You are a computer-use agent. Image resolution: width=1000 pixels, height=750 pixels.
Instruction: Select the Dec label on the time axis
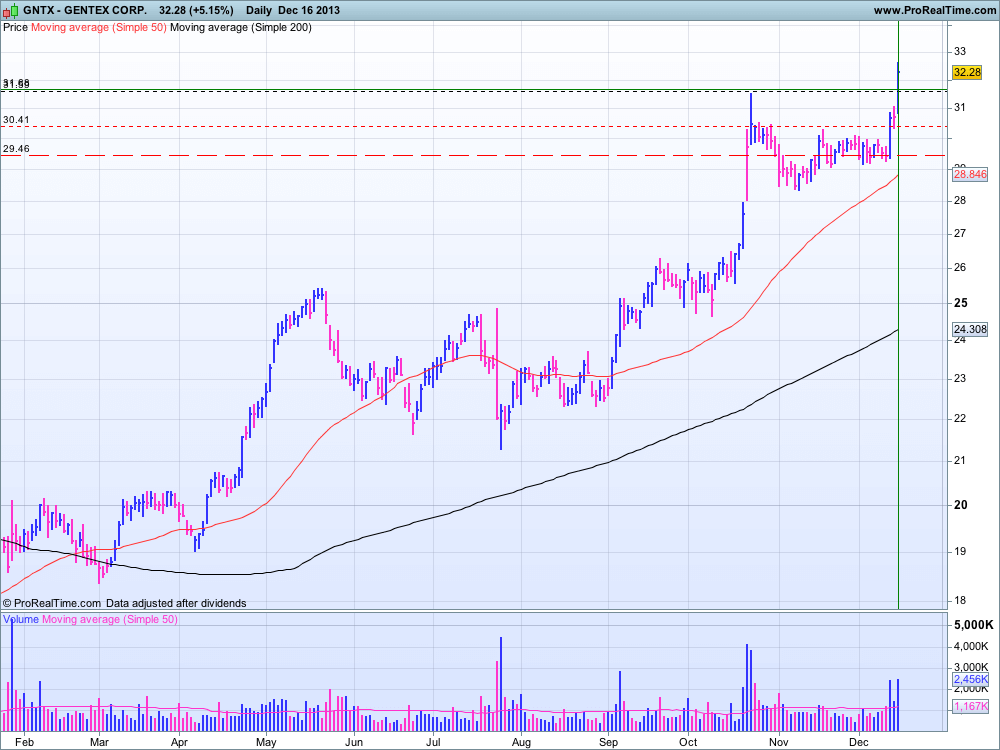(x=859, y=742)
